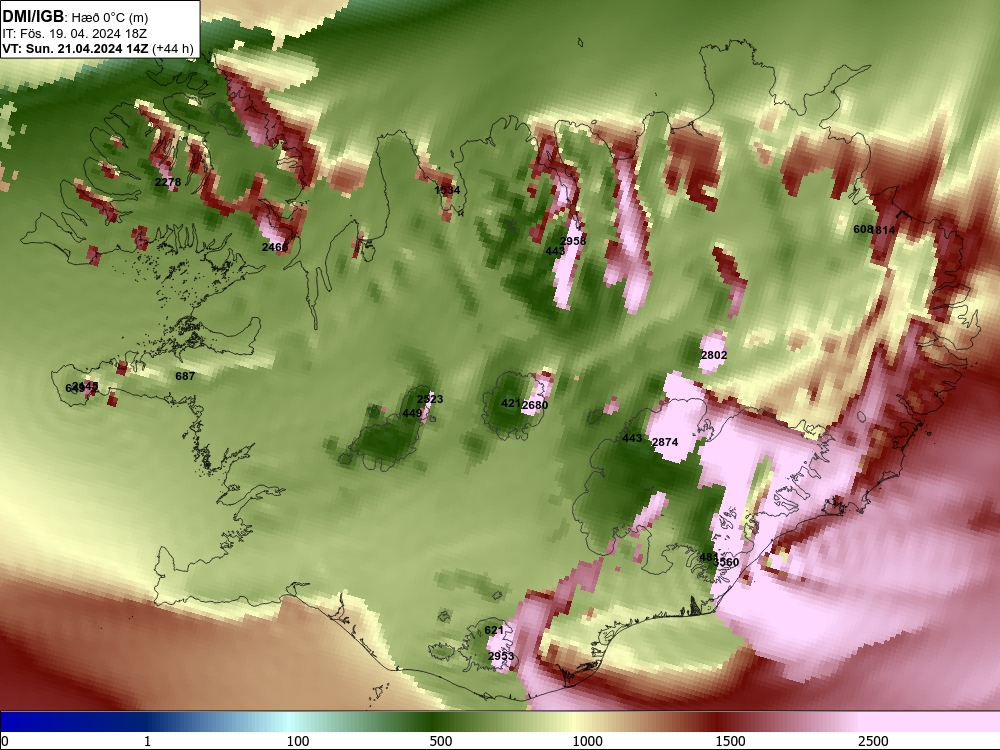This screenshot has width=1000, height=750.
Task: Click the 1000 tick label on colorbar
Action: pyautogui.click(x=587, y=741)
